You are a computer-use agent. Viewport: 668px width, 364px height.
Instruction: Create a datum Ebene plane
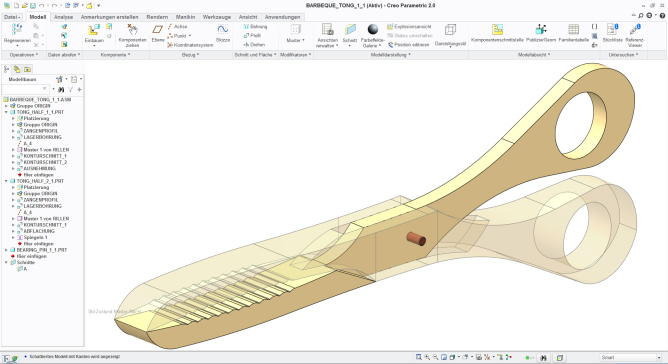[x=158, y=29]
